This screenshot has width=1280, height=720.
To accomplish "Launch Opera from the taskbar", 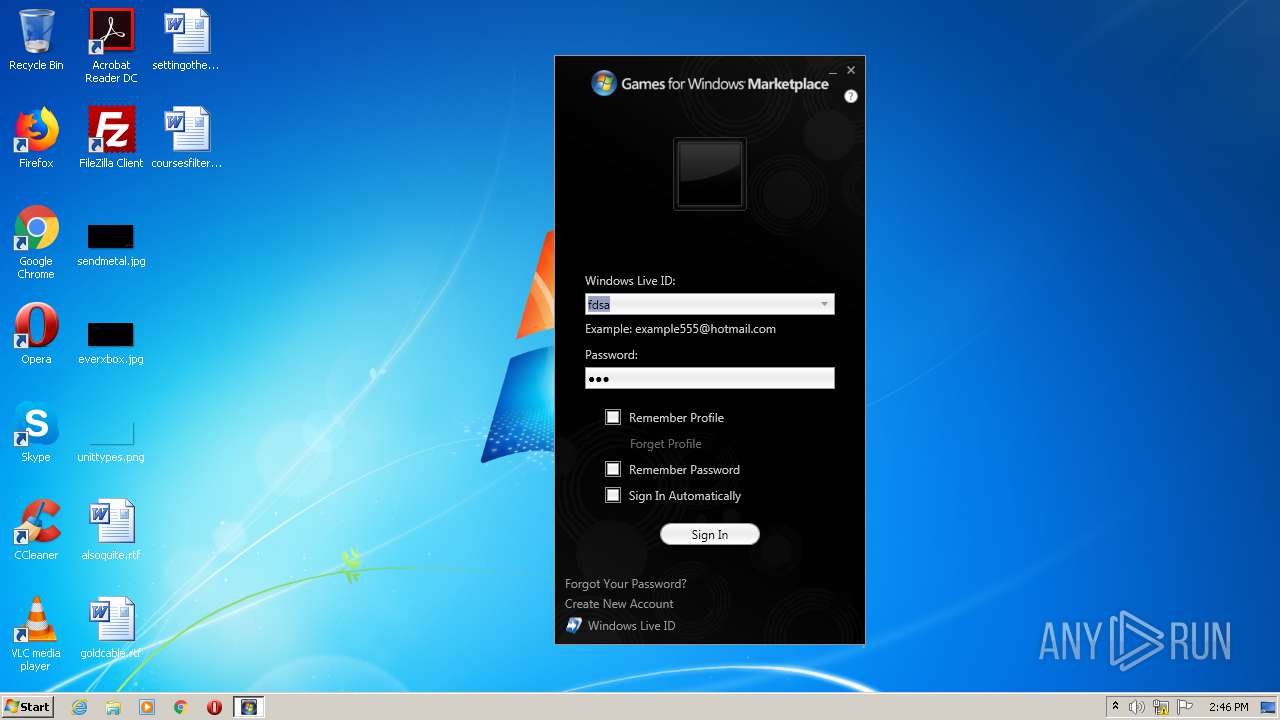I will [214, 707].
